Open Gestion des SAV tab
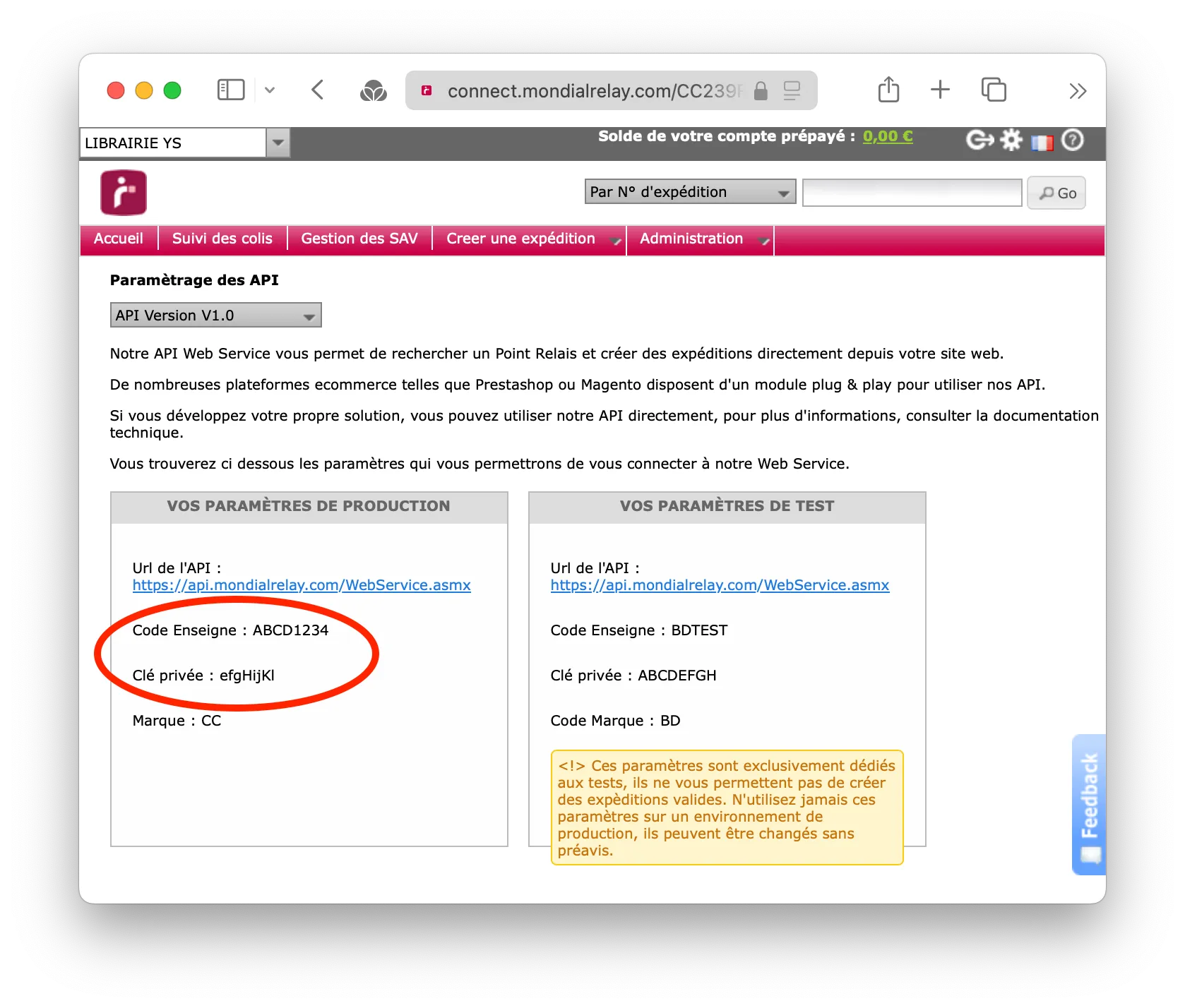The width and height of the screenshot is (1185, 1008). pos(359,239)
